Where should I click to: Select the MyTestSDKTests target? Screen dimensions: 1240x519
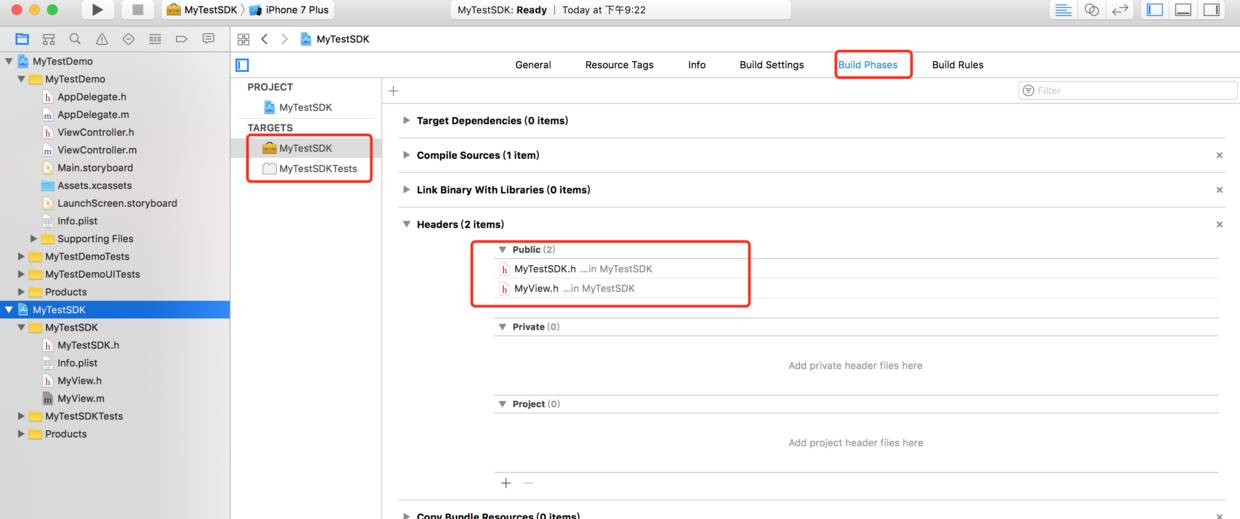309,169
